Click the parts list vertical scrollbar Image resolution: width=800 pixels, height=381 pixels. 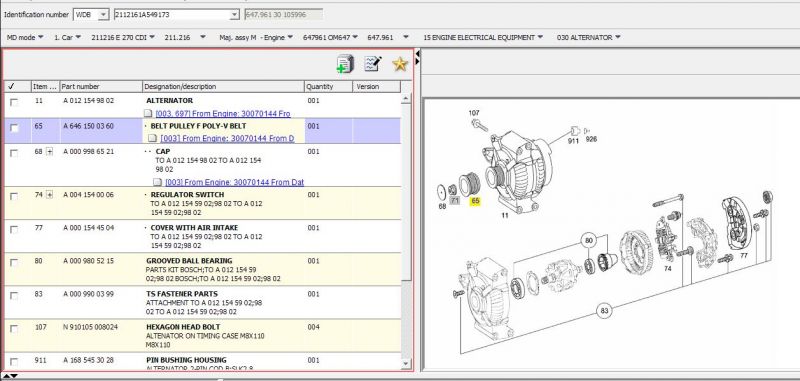point(406,231)
